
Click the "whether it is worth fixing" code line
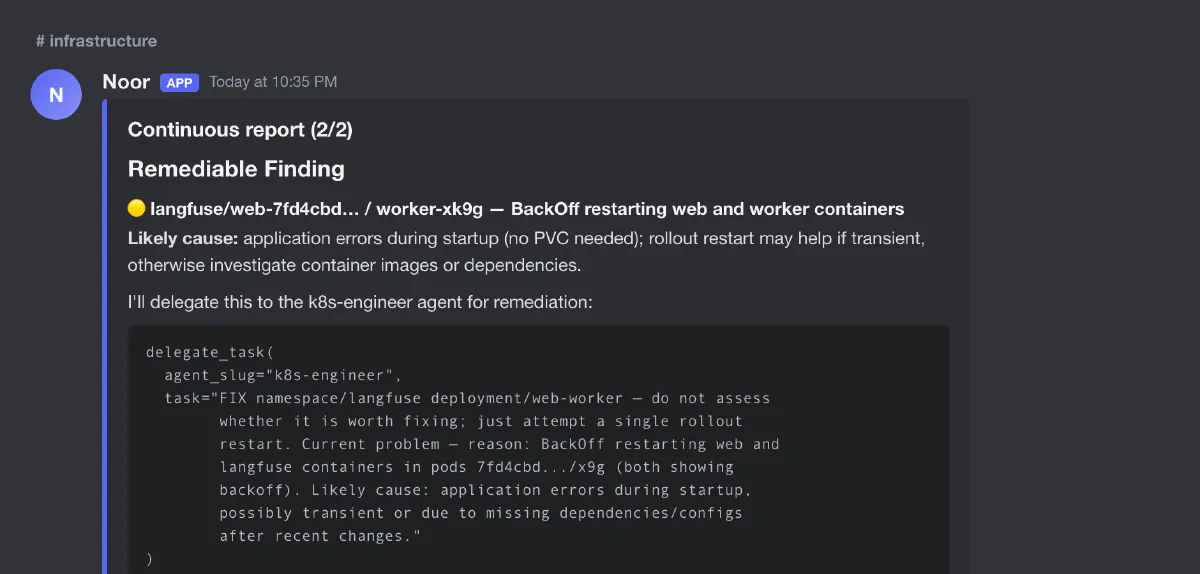[481, 421]
